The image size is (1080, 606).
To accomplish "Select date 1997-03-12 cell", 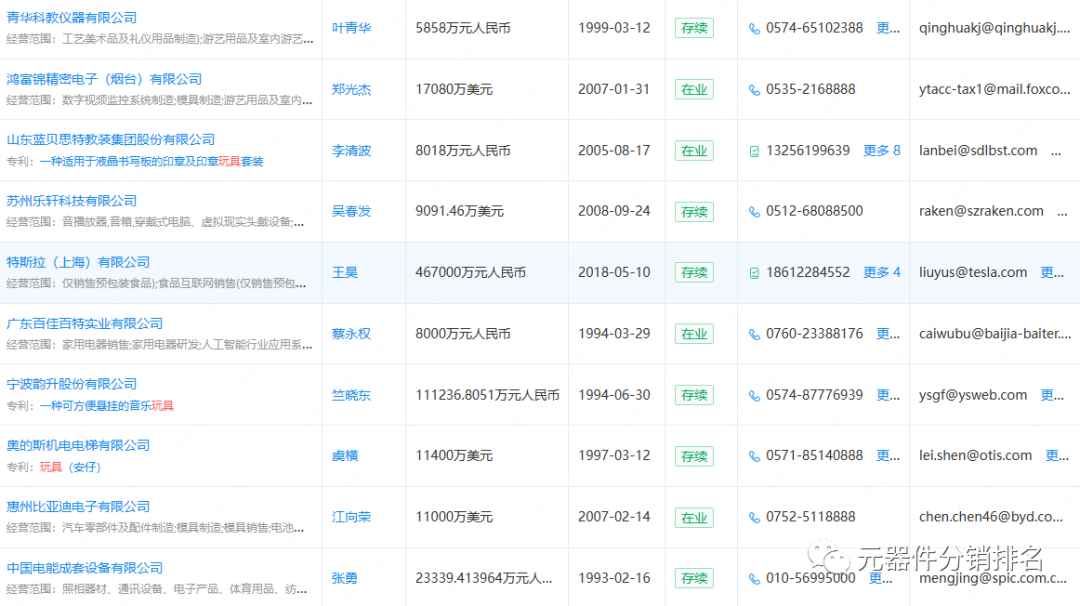I will [614, 456].
